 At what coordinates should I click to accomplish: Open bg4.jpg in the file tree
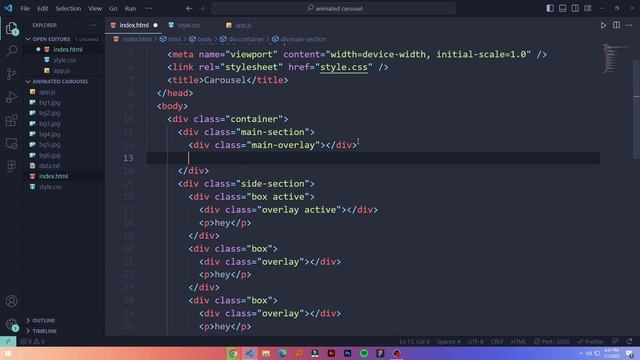[49, 134]
